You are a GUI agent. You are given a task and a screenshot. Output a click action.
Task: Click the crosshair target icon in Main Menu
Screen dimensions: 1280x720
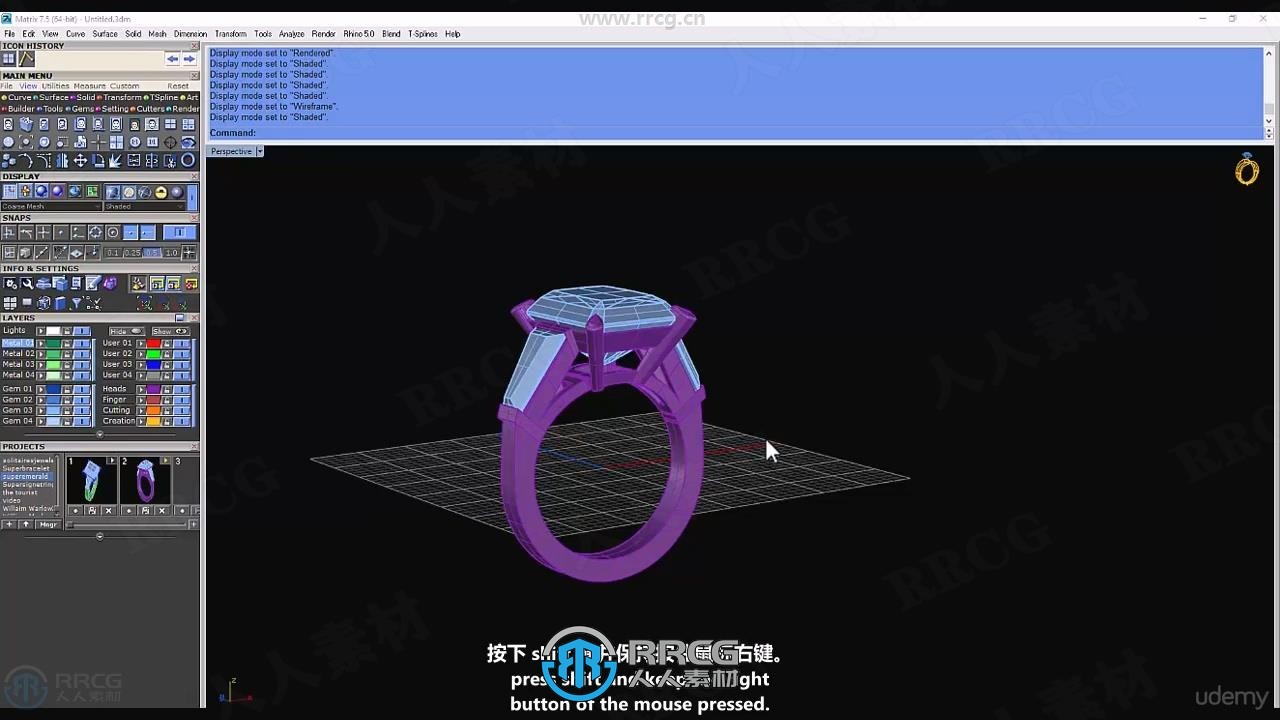point(170,142)
